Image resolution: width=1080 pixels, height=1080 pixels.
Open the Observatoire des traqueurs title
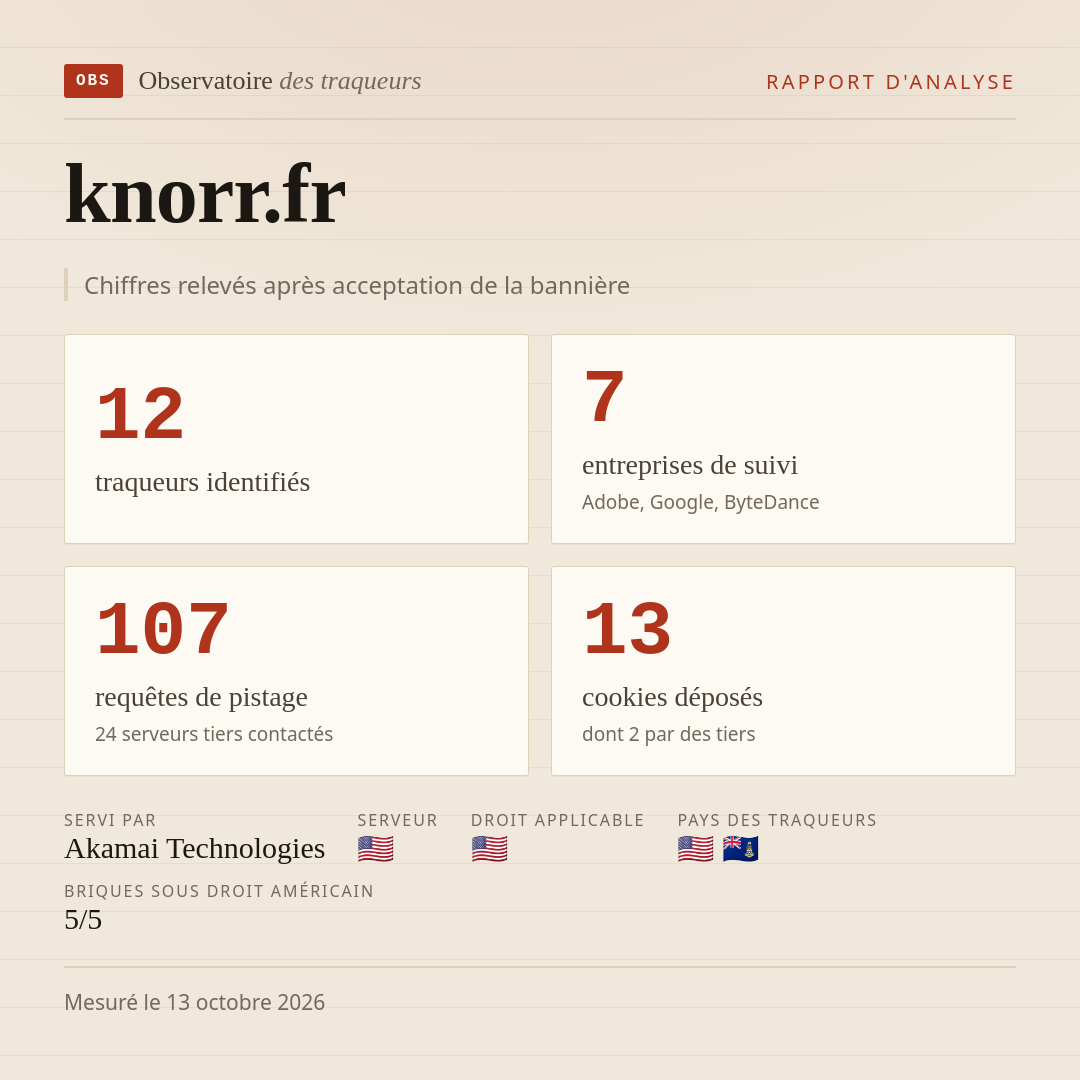click(280, 81)
